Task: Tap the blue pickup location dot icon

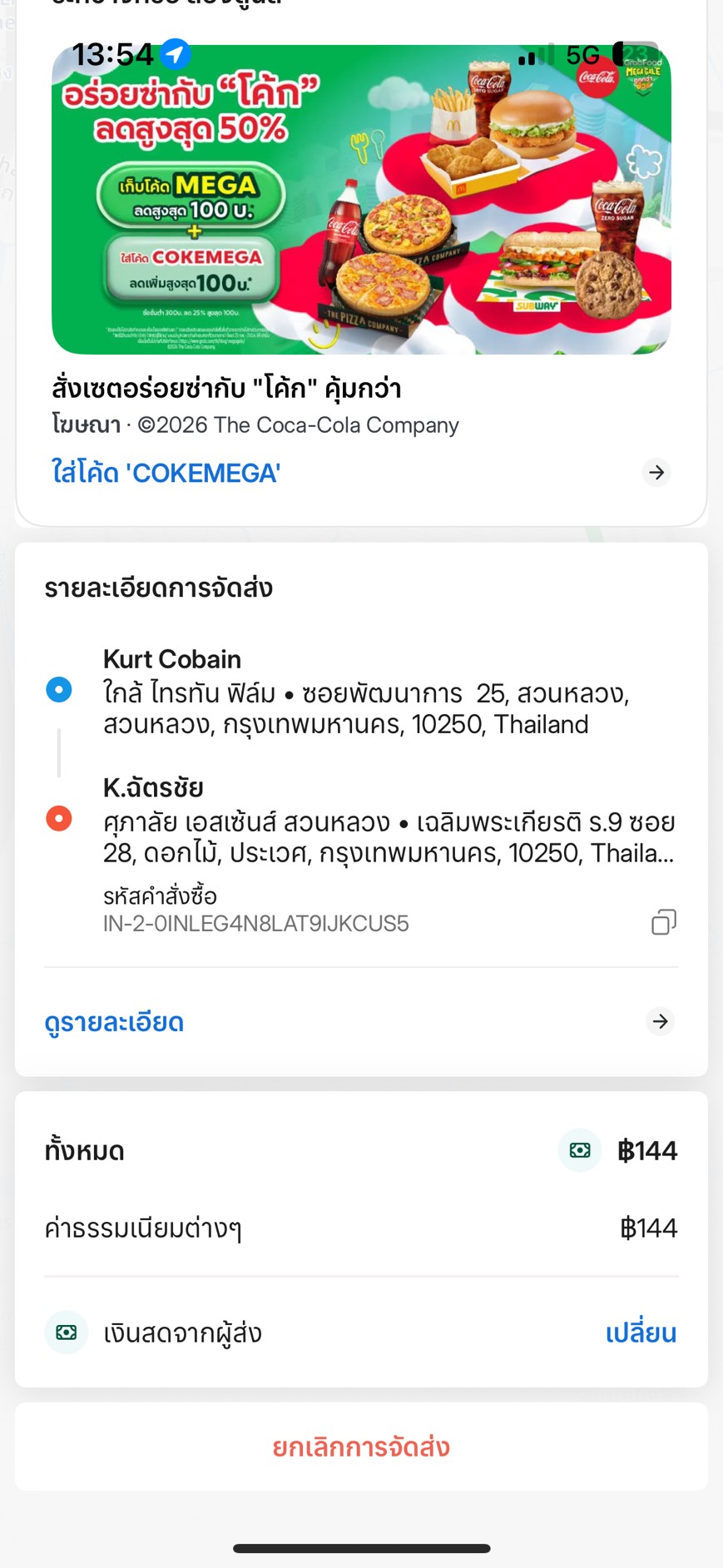Action: tap(59, 690)
